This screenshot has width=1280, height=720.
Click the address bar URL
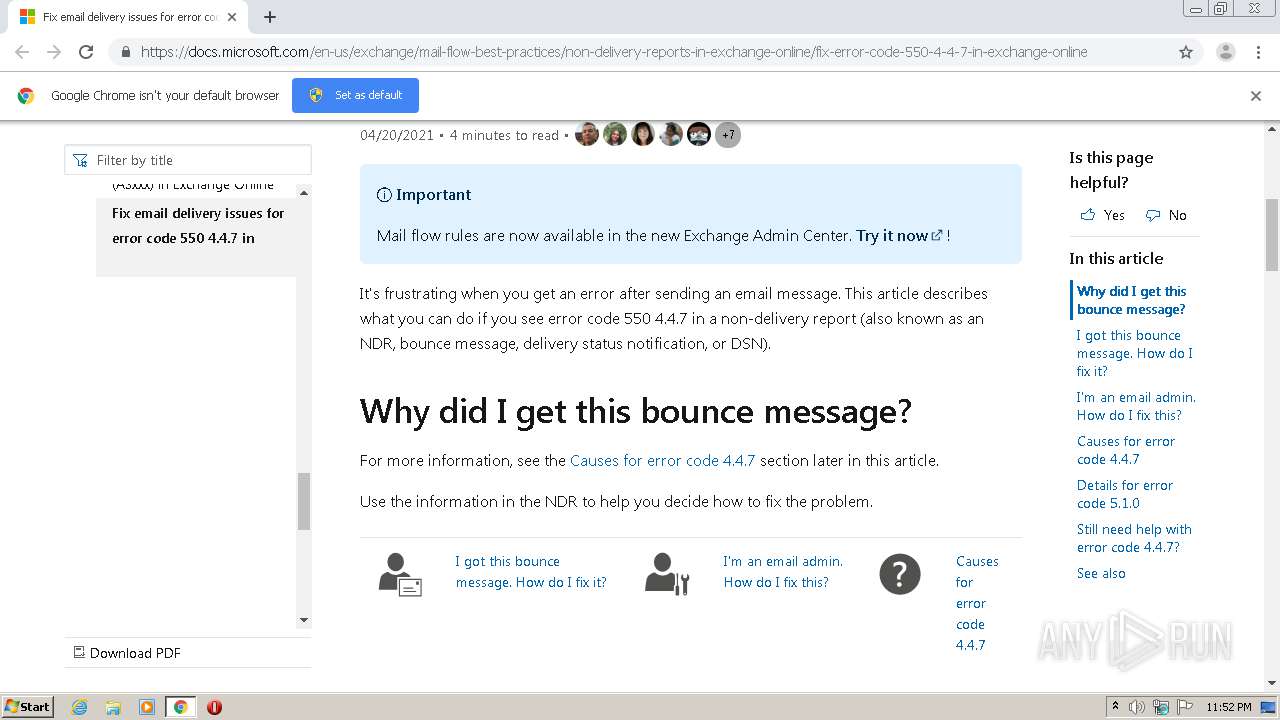(x=613, y=52)
